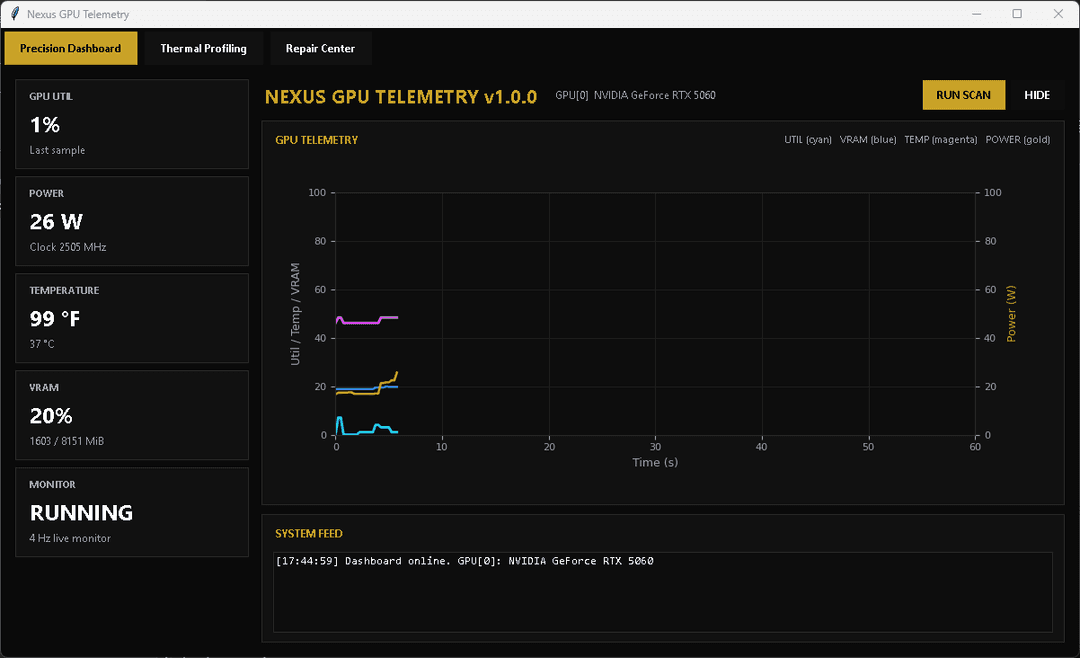Minimize the Nexus GPU Telemetry window
Screen dimensions: 1080x658
click(976, 14)
